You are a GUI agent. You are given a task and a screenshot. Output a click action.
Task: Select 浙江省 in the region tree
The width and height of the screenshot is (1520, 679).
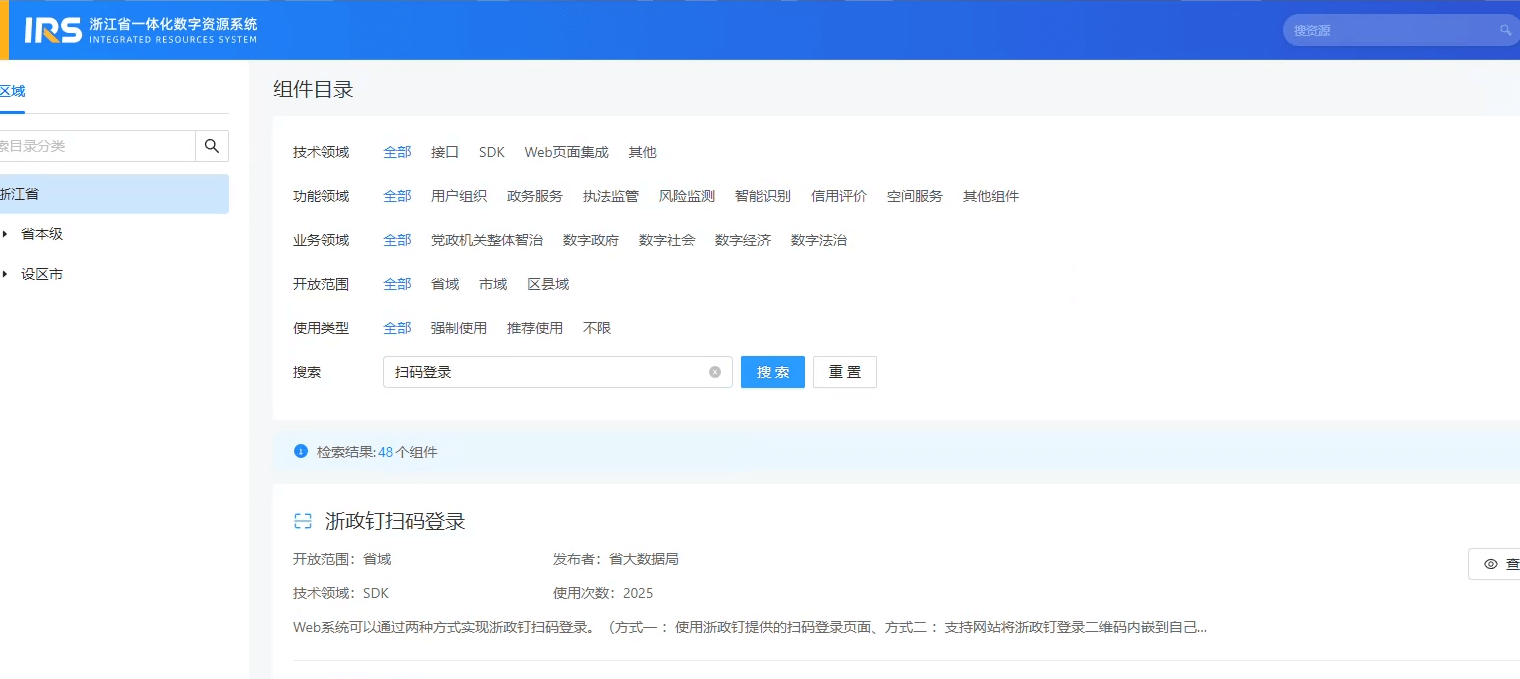(20, 194)
